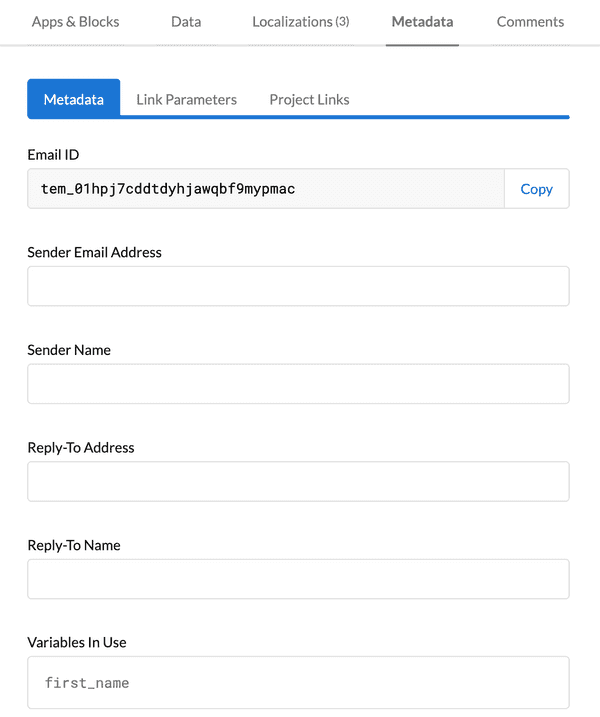Switch to the Data tab
The height and width of the screenshot is (717, 600).
[186, 21]
